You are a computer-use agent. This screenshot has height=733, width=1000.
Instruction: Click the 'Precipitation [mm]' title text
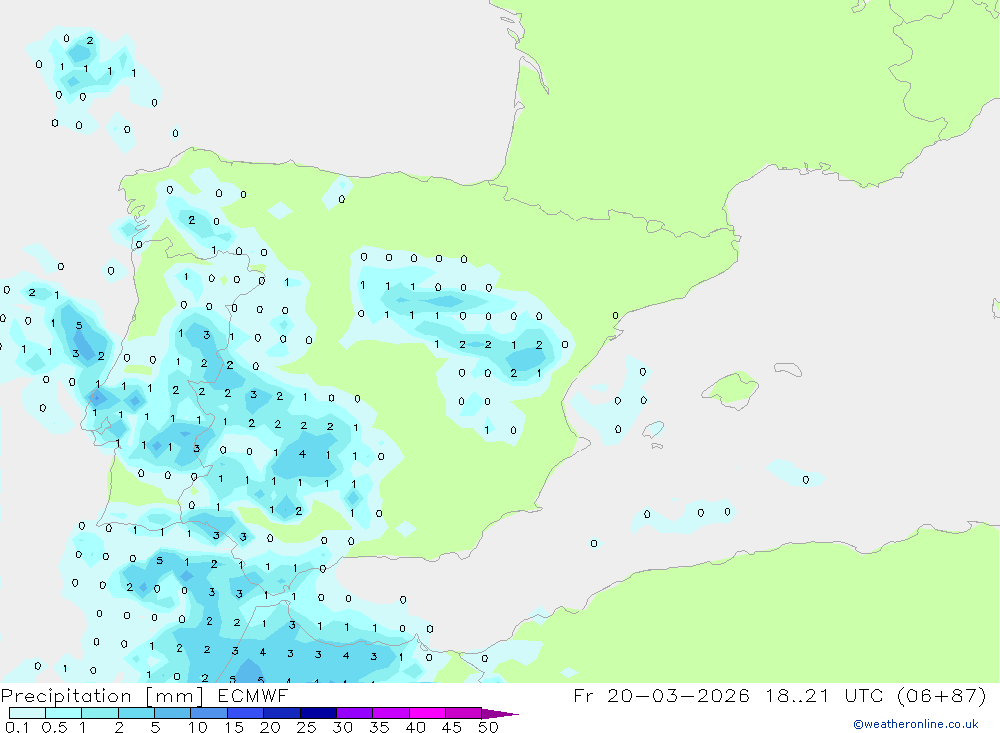tap(102, 696)
